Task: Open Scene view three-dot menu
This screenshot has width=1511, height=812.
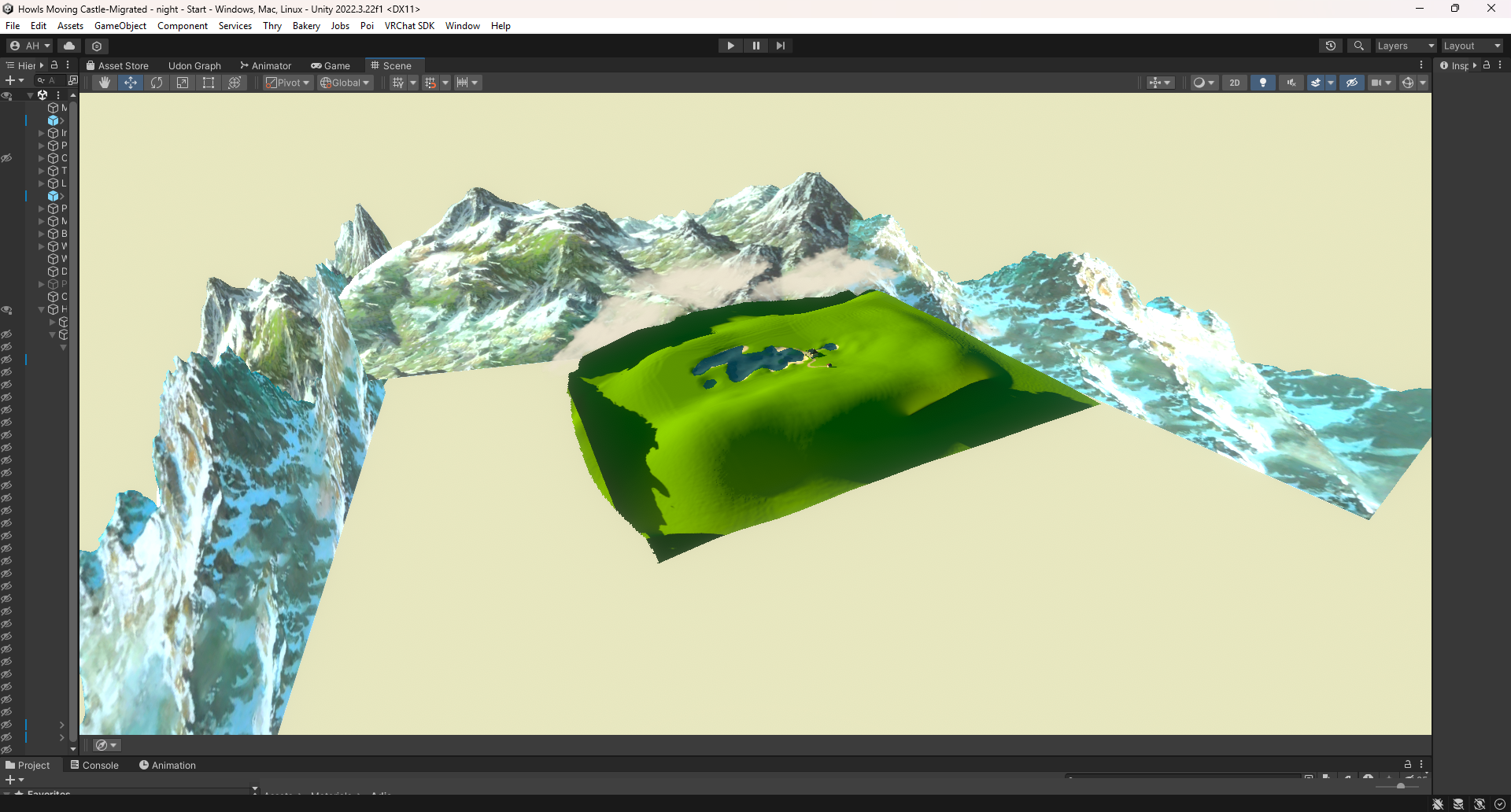Action: [x=1421, y=65]
